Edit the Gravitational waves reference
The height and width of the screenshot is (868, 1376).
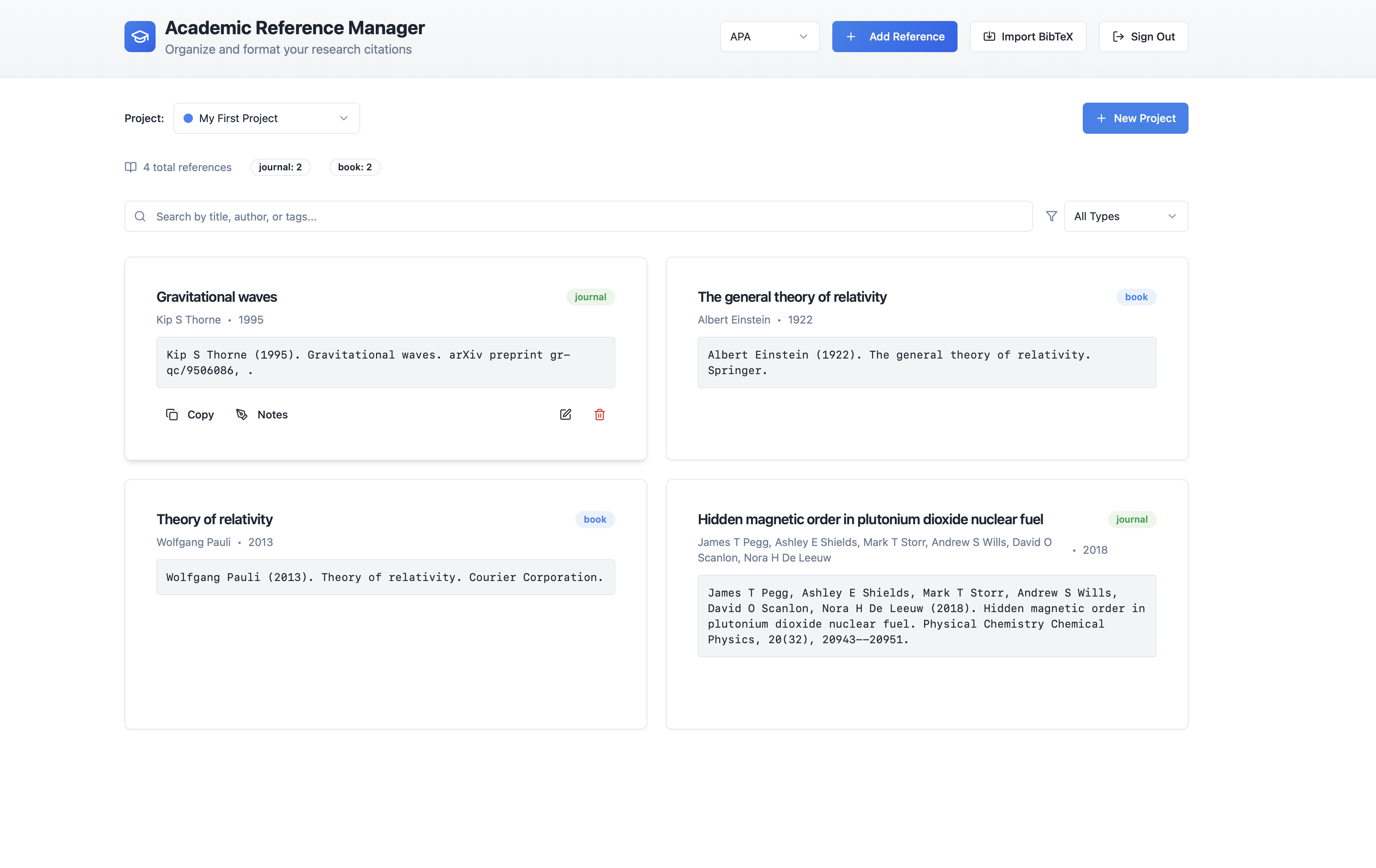pos(565,414)
